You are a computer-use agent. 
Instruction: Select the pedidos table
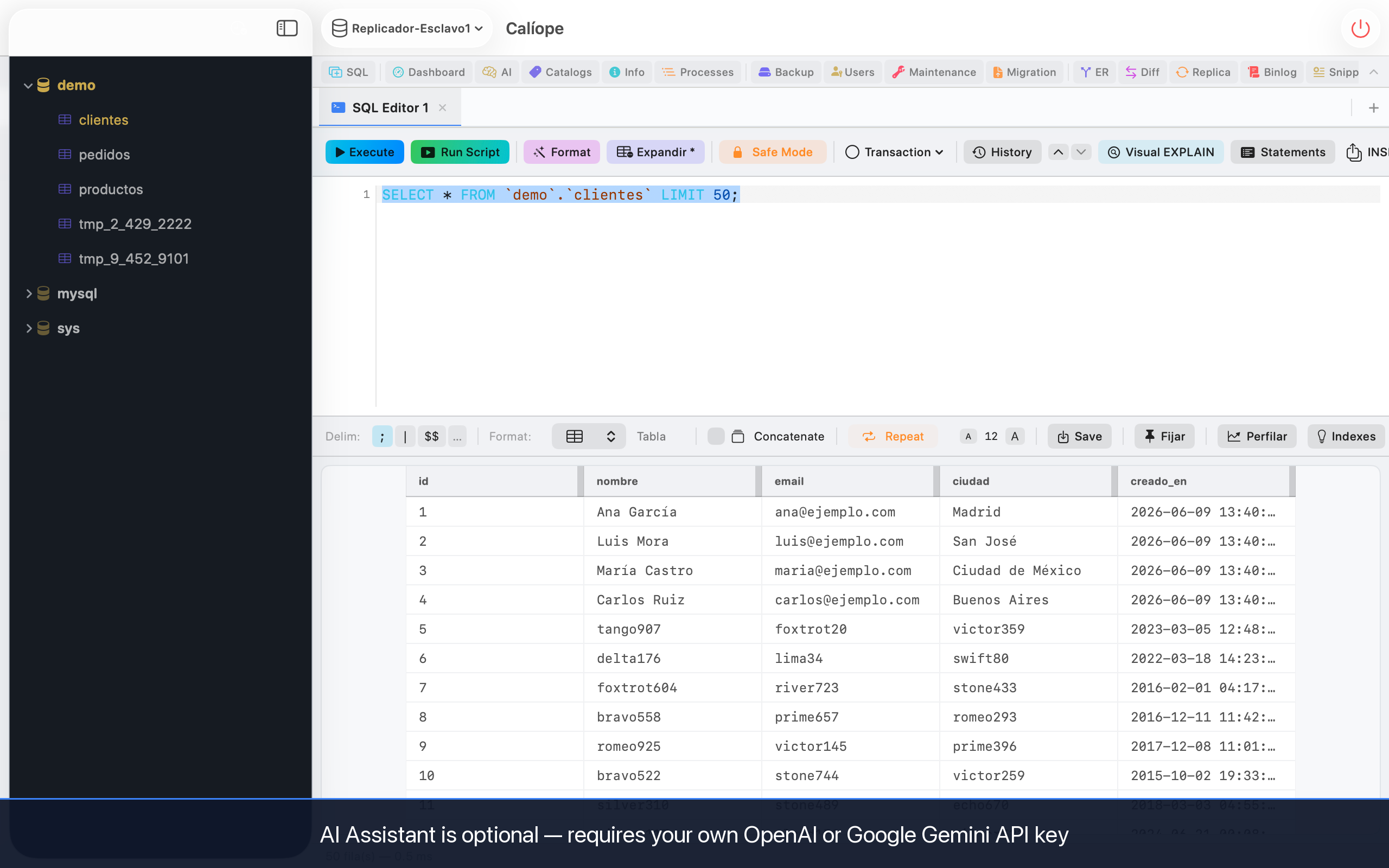104,155
